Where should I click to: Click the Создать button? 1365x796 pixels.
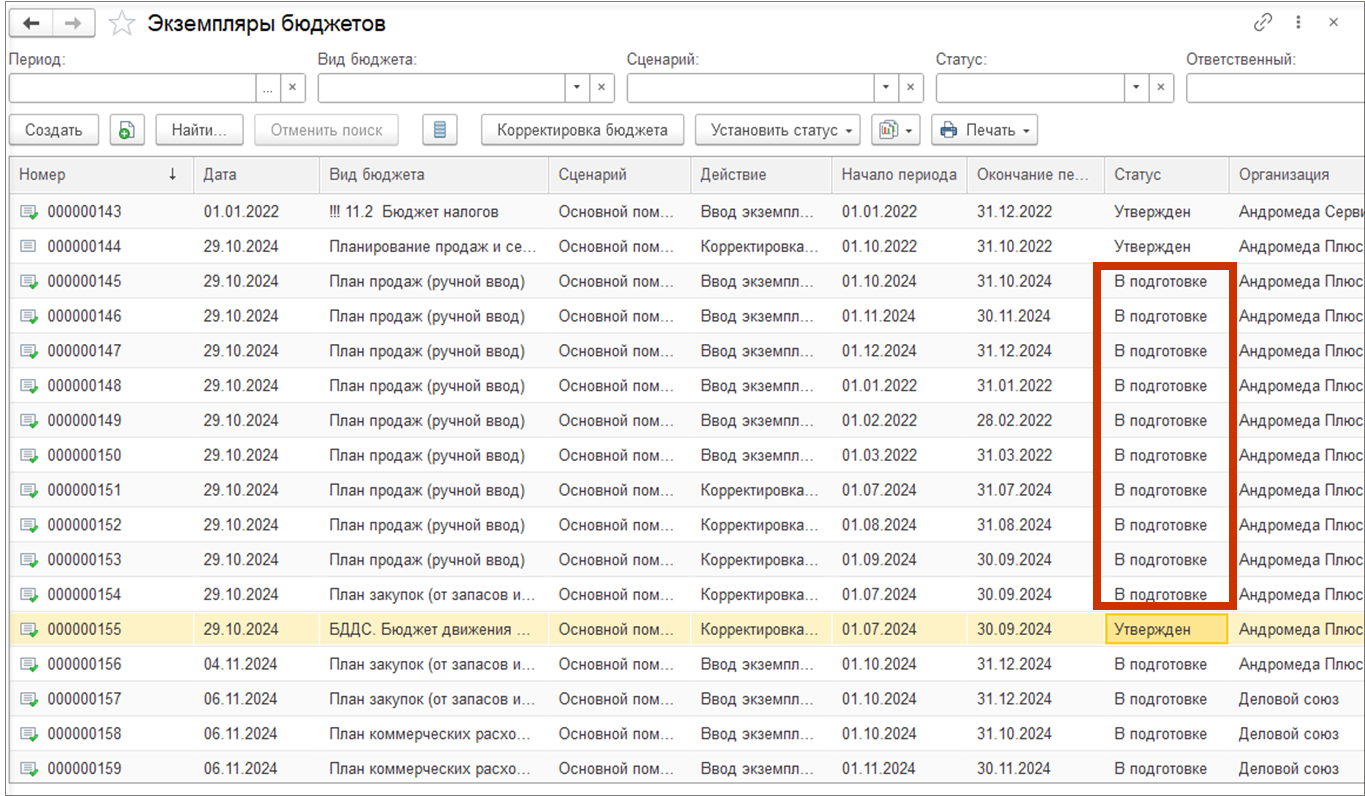point(54,130)
